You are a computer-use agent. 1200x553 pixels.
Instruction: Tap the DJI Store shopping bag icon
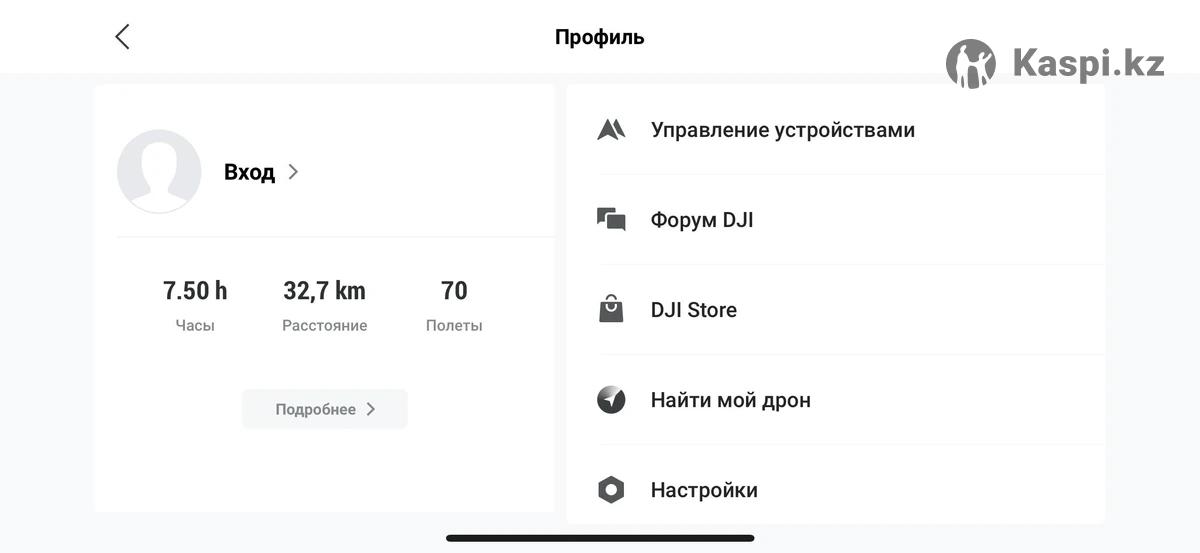point(611,310)
